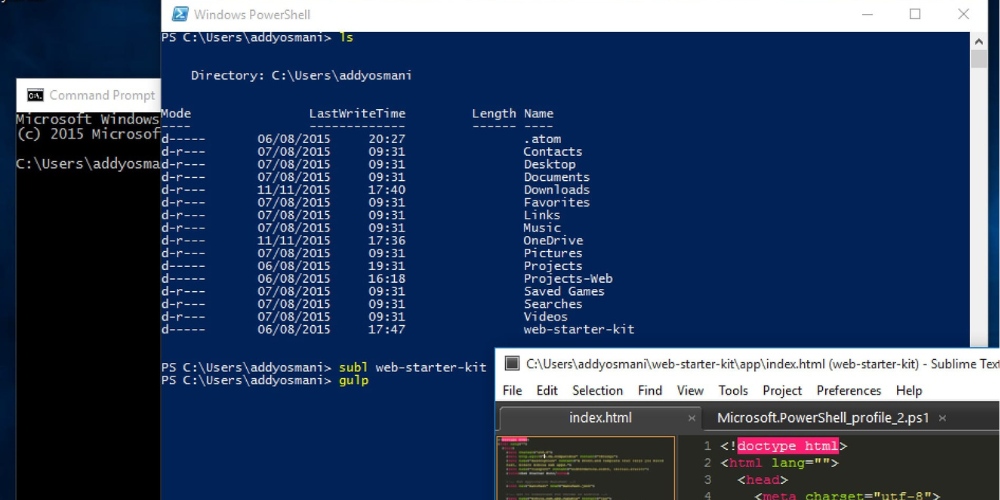The image size is (1000, 500).
Task: Maximize the Windows PowerShell window
Action: point(915,14)
